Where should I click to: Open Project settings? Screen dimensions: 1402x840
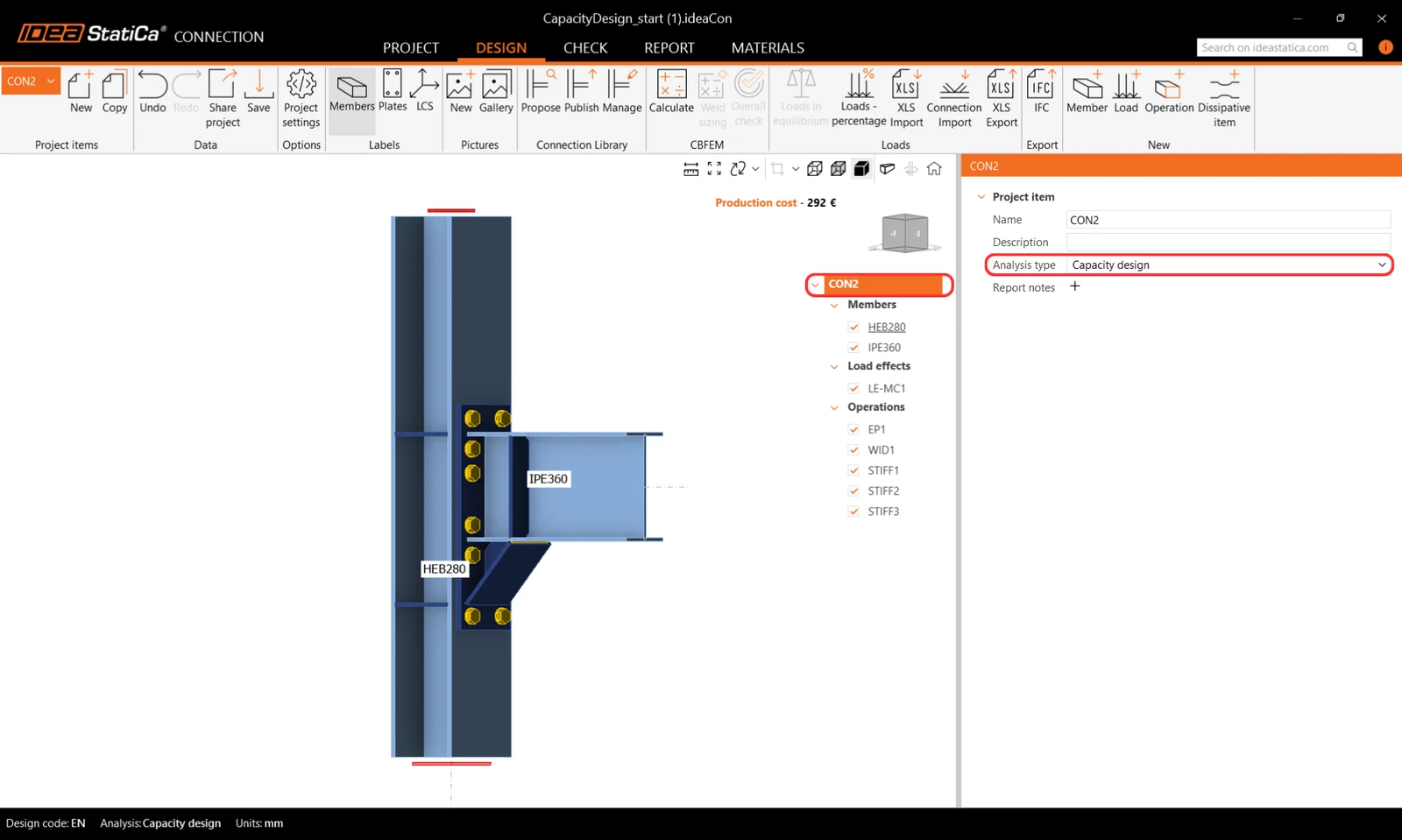click(301, 99)
